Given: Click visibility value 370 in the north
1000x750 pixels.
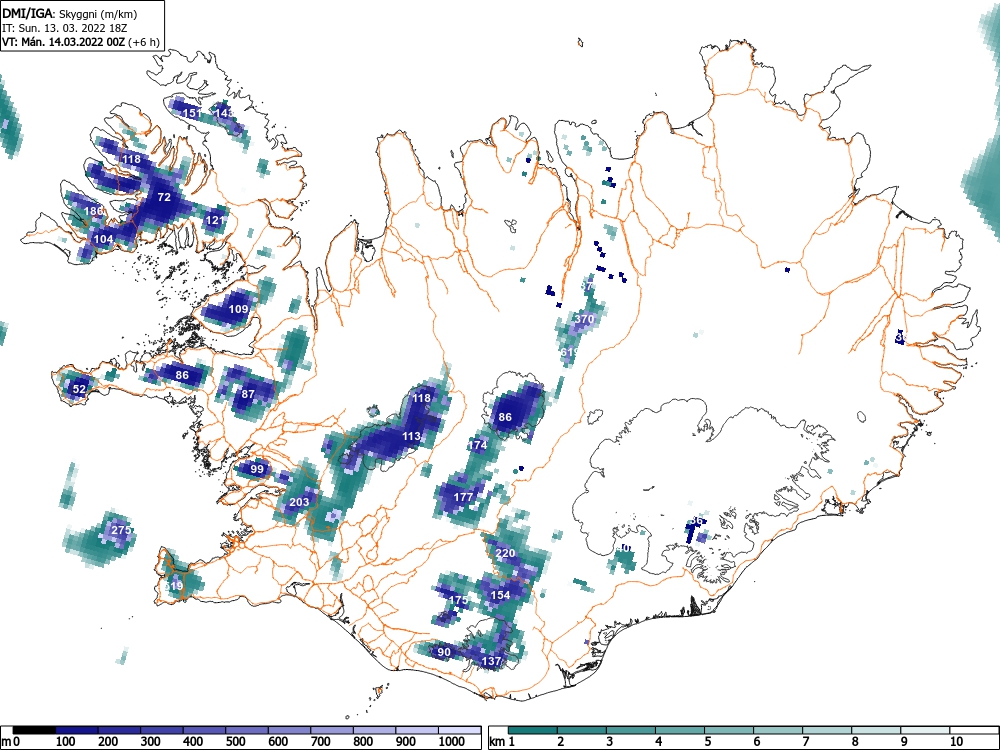Looking at the screenshot, I should [x=584, y=319].
